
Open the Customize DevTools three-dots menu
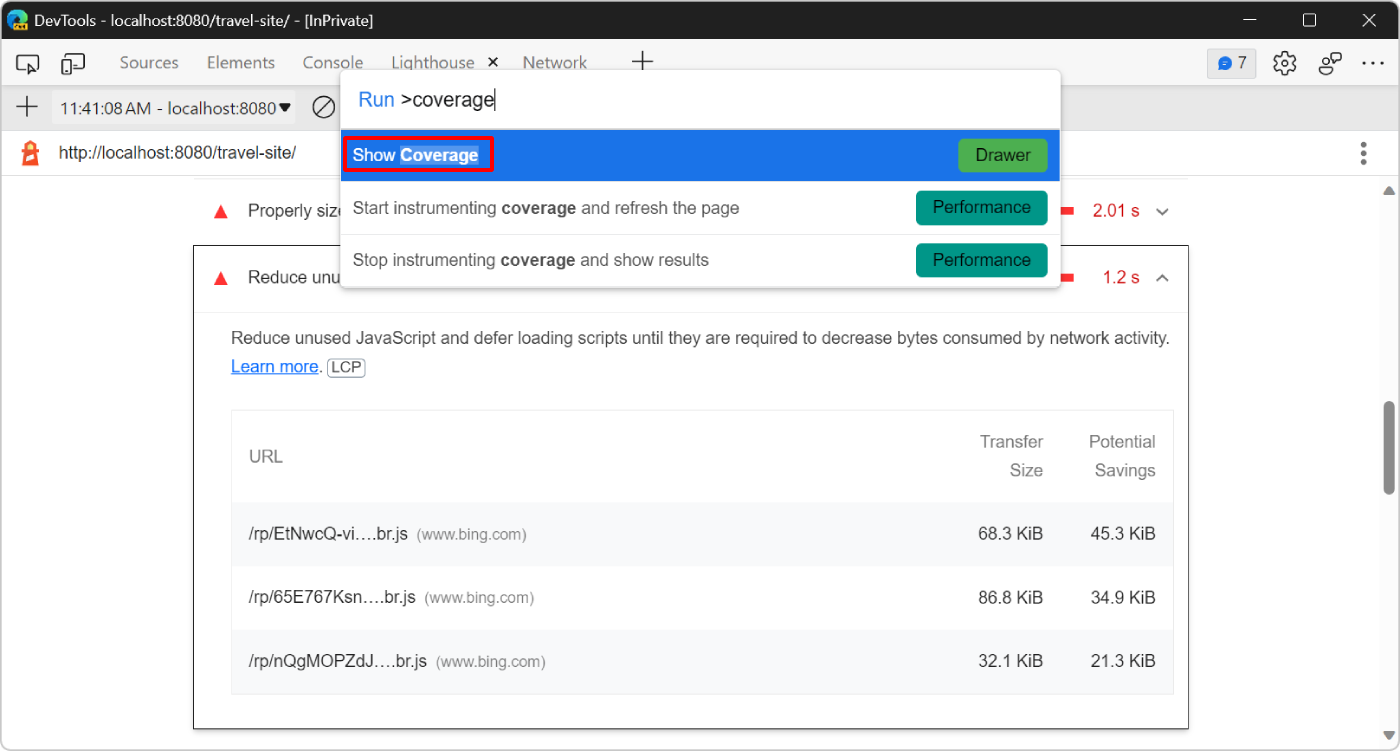[x=1373, y=62]
